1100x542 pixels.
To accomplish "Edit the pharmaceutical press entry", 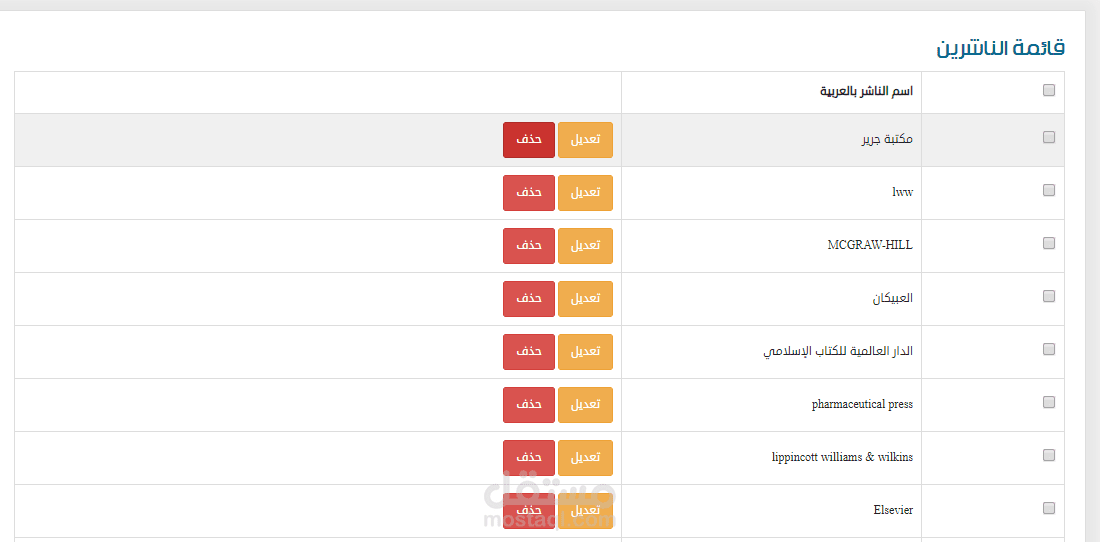I will coord(585,405).
